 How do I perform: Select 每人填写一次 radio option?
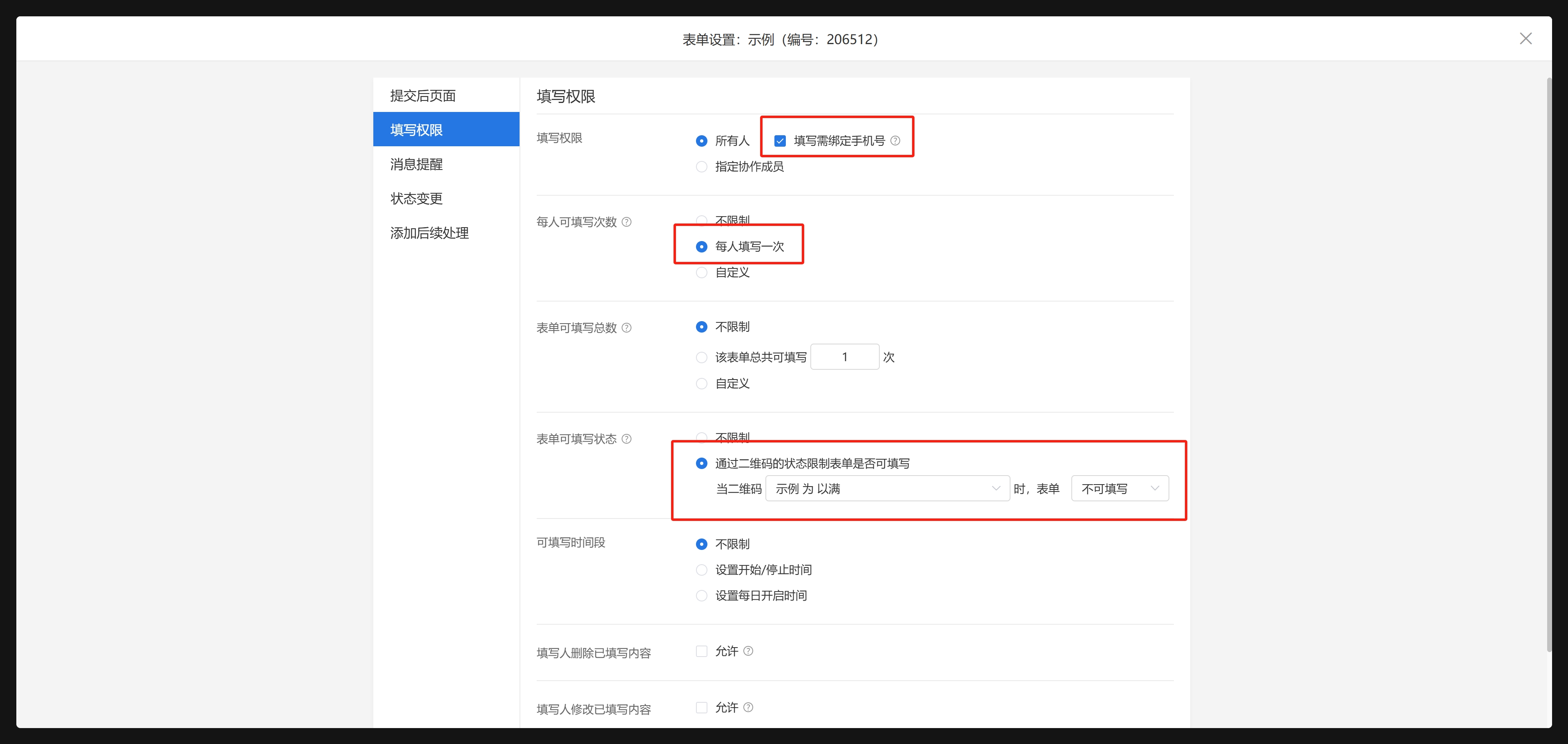(701, 246)
